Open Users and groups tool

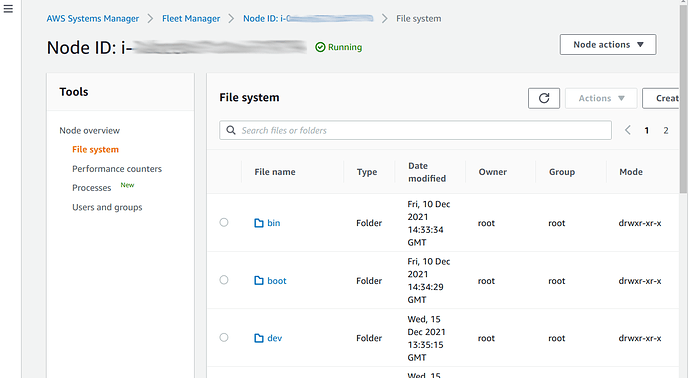[x=107, y=207]
